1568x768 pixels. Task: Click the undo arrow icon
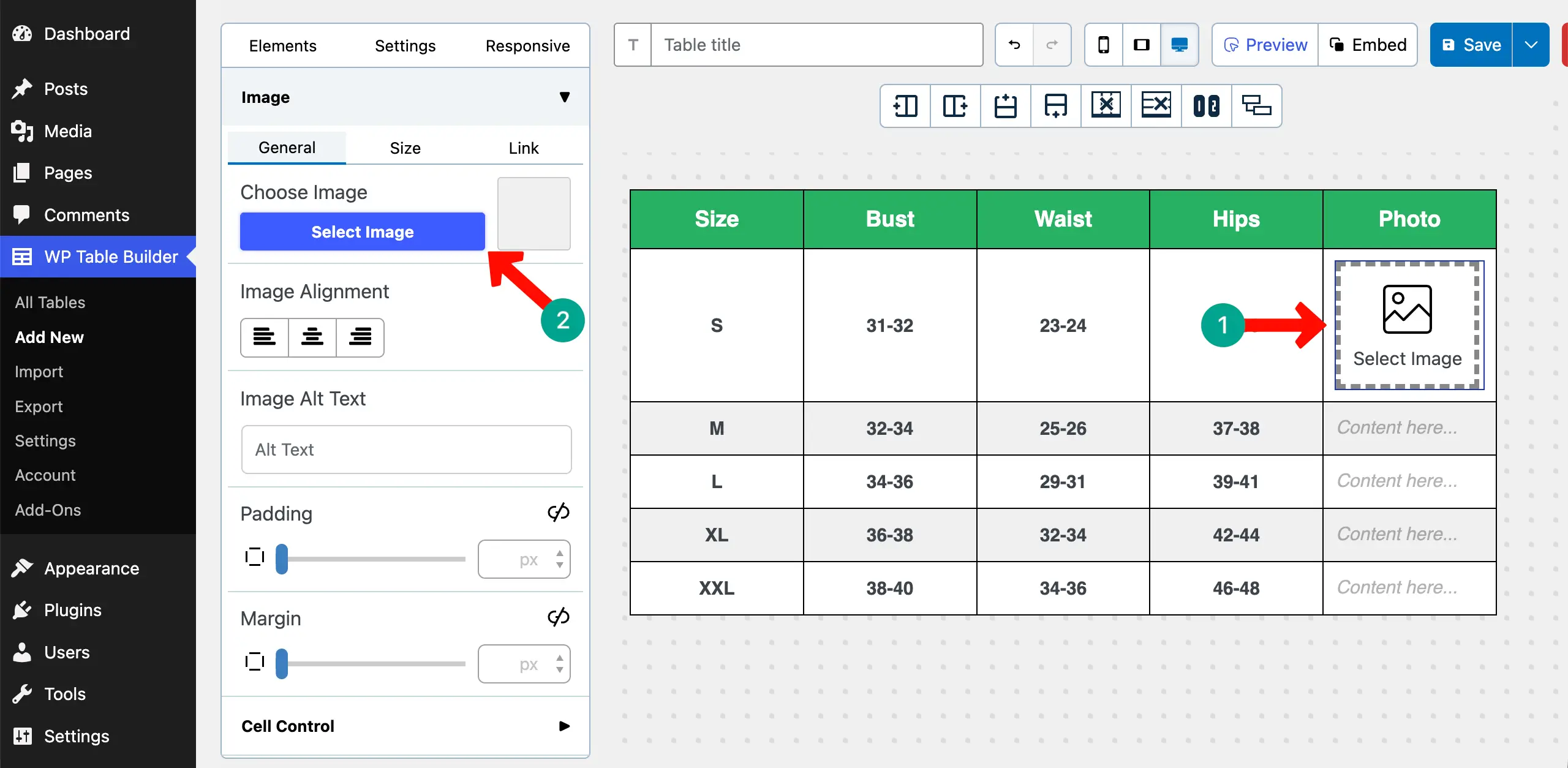(1014, 44)
